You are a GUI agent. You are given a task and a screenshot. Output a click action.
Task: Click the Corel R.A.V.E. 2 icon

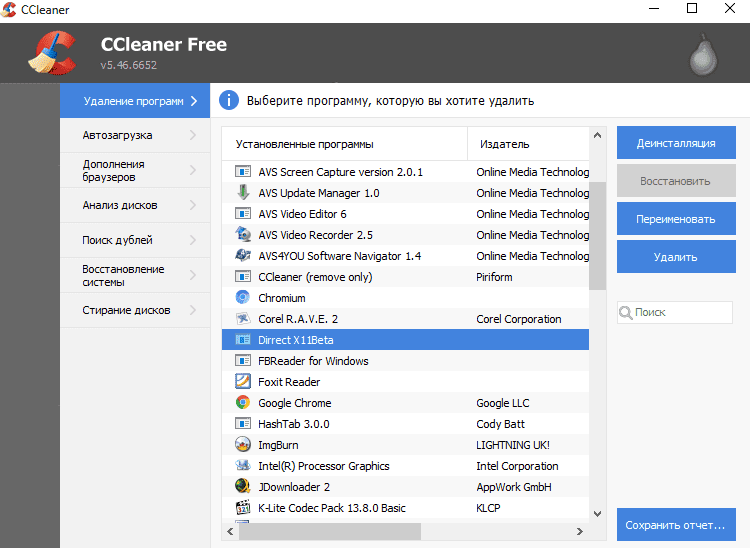[243, 318]
